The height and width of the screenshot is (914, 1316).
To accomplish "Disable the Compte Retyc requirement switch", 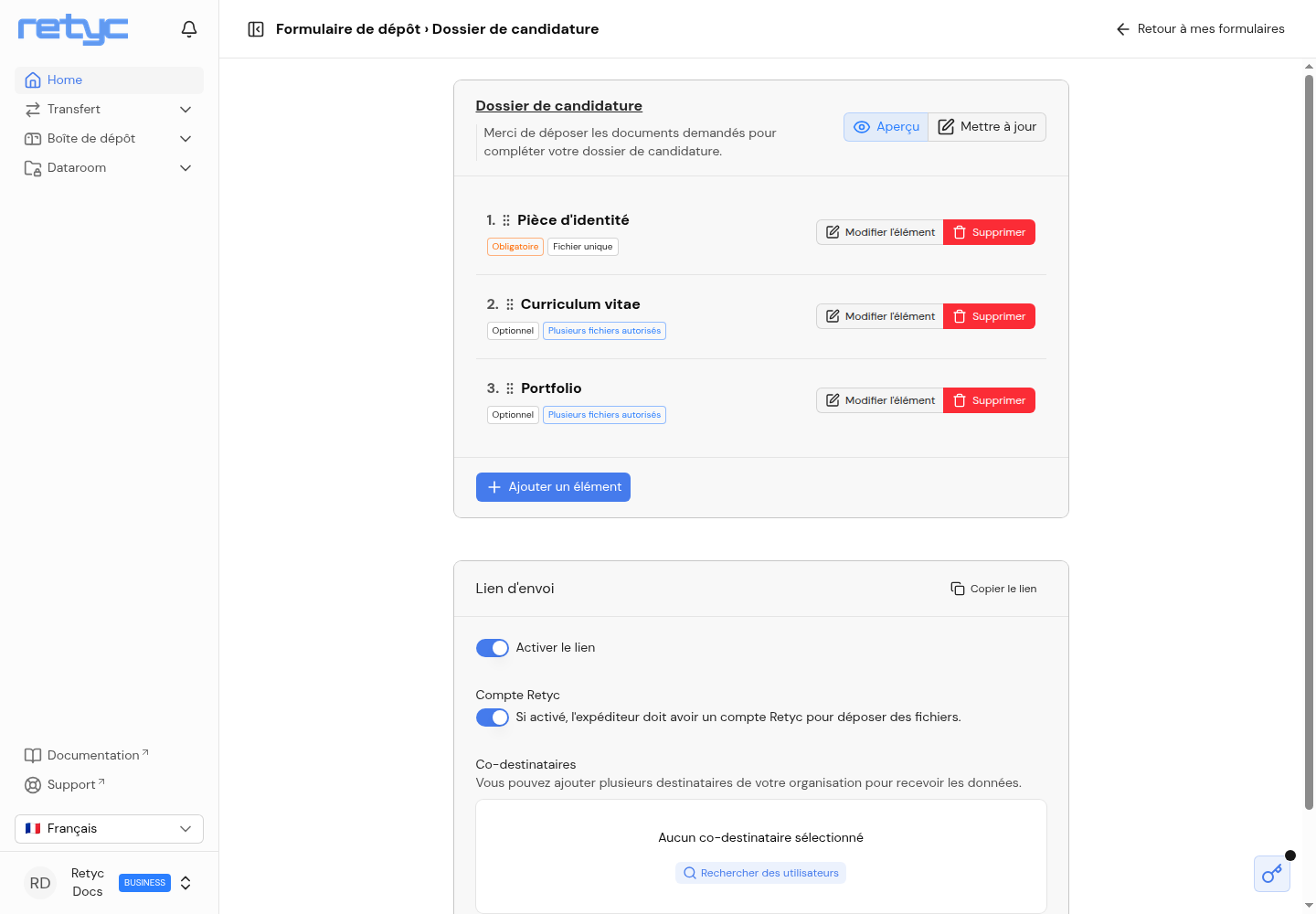I will pyautogui.click(x=493, y=717).
